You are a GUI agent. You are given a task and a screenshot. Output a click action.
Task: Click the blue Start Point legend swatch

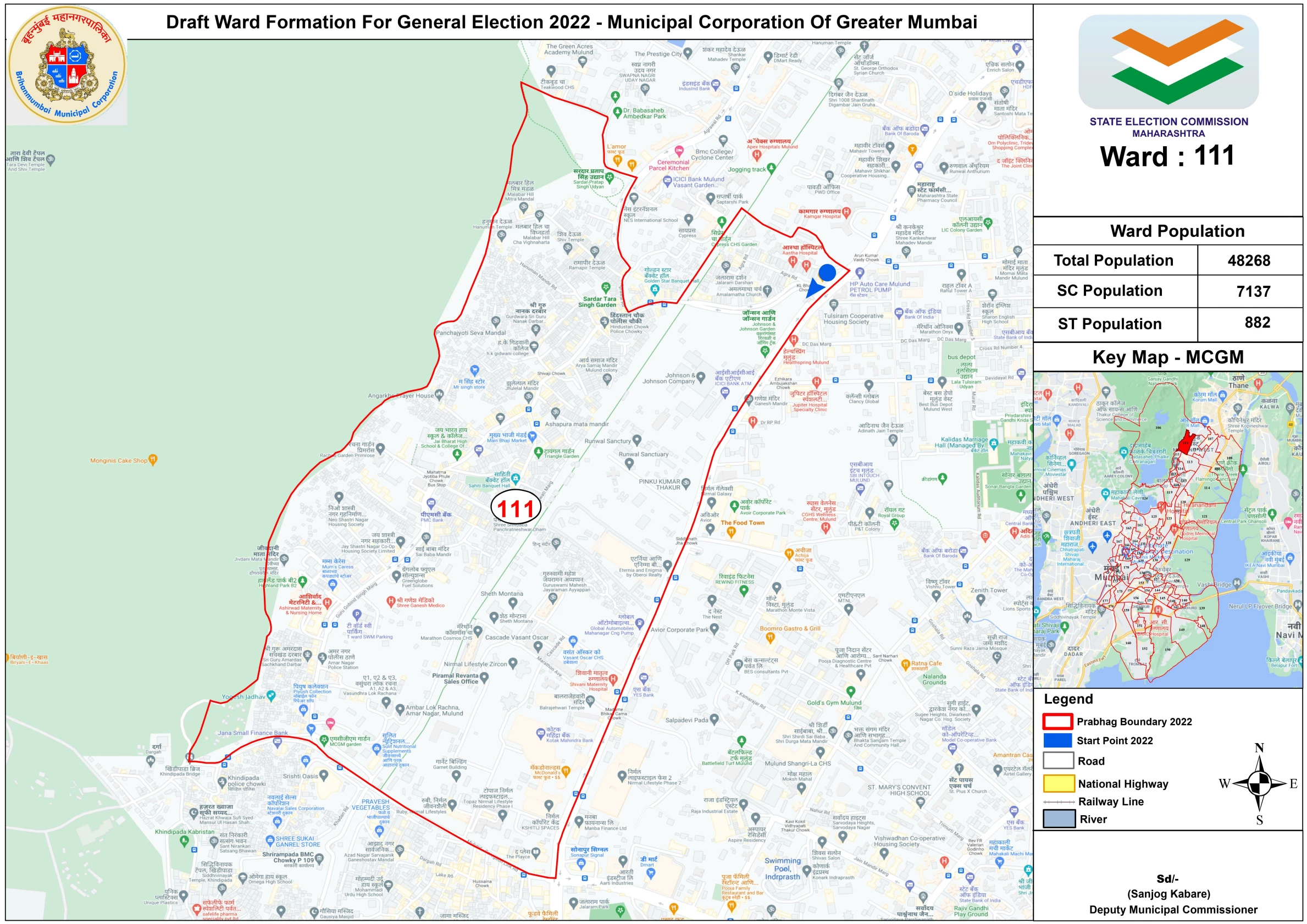tap(1057, 740)
